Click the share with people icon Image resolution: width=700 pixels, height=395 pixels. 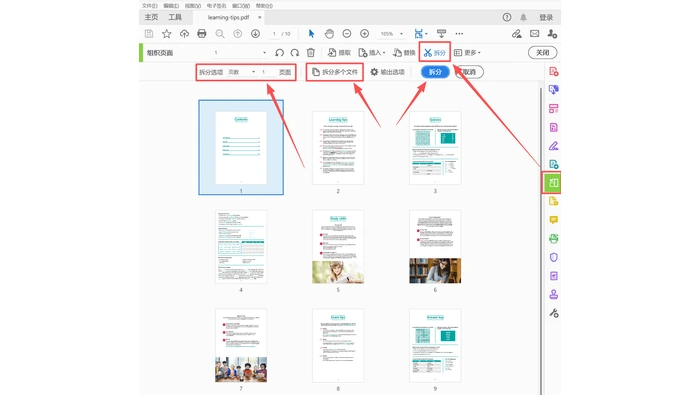(x=552, y=33)
